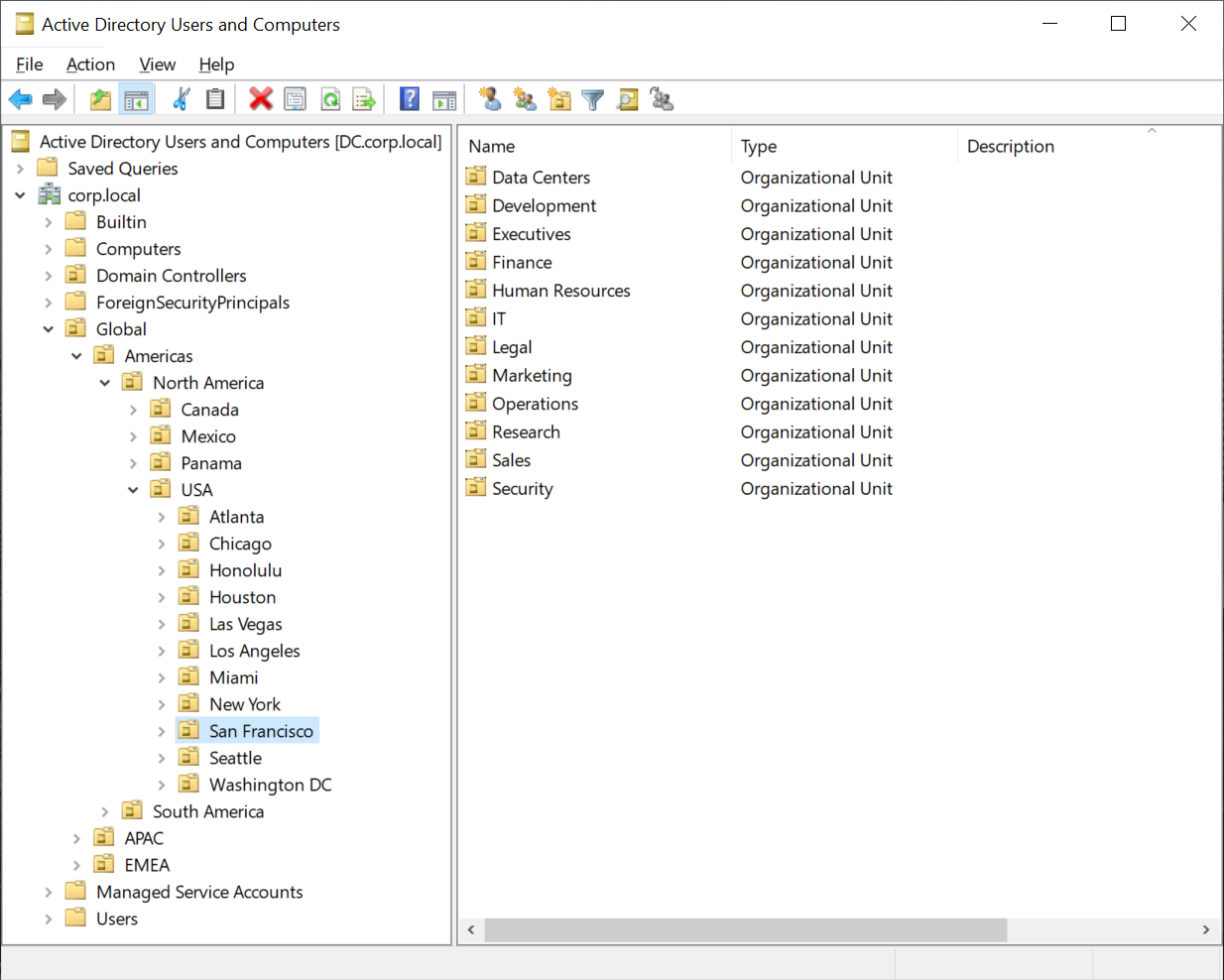Expand the EMEA tree node
This screenshot has width=1224, height=980.
click(77, 864)
